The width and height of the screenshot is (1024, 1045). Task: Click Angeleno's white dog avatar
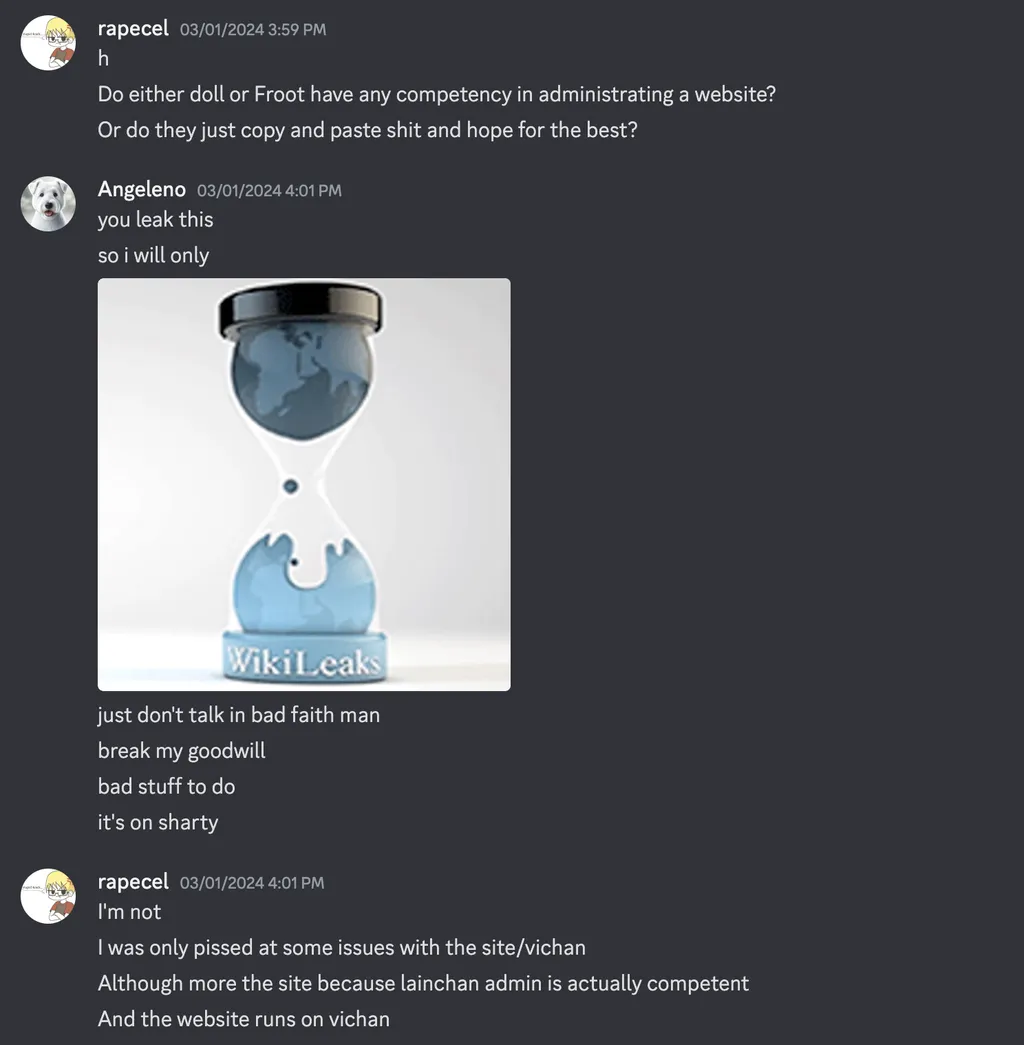point(48,204)
